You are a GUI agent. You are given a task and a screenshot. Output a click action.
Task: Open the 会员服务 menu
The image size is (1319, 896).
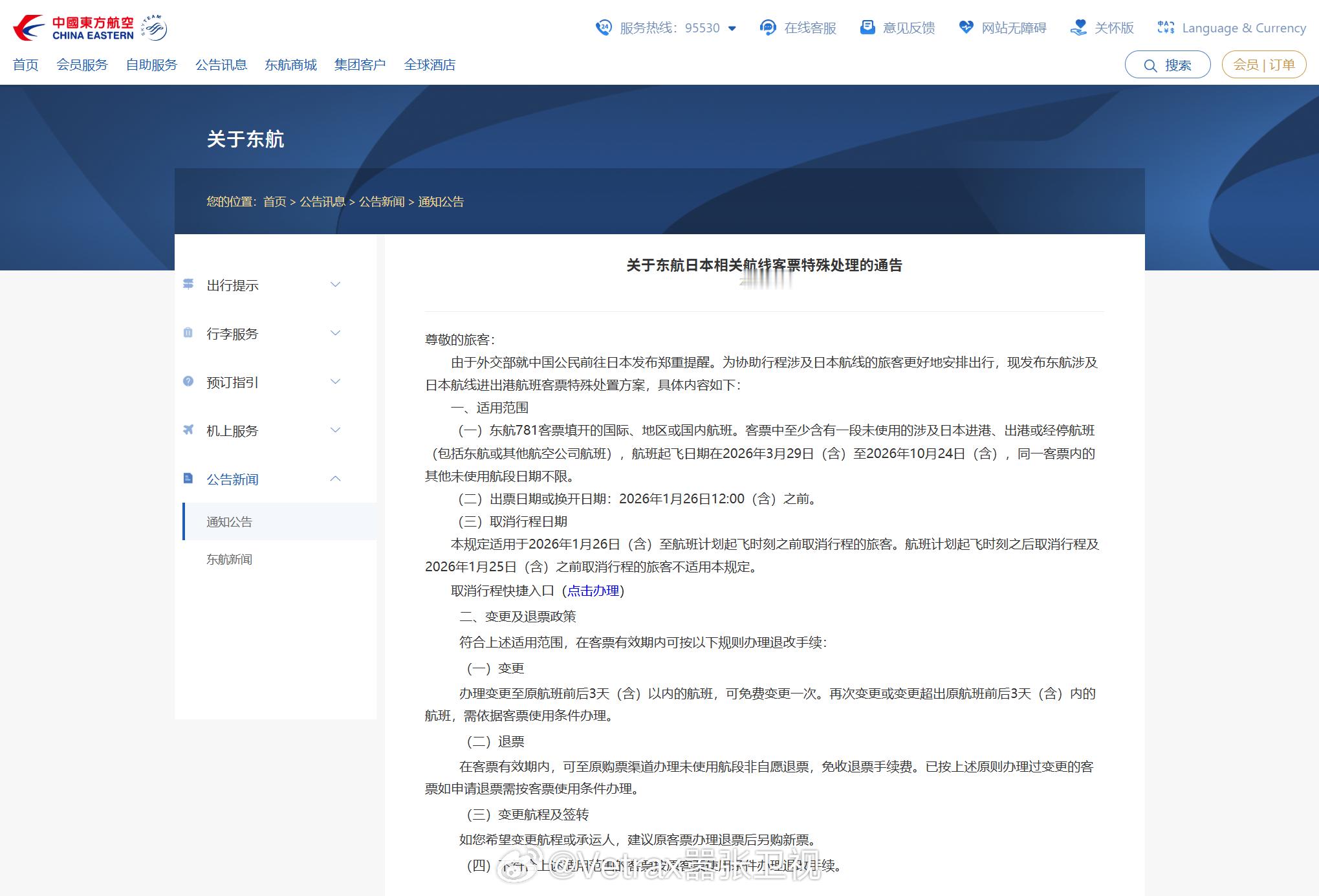pyautogui.click(x=82, y=65)
